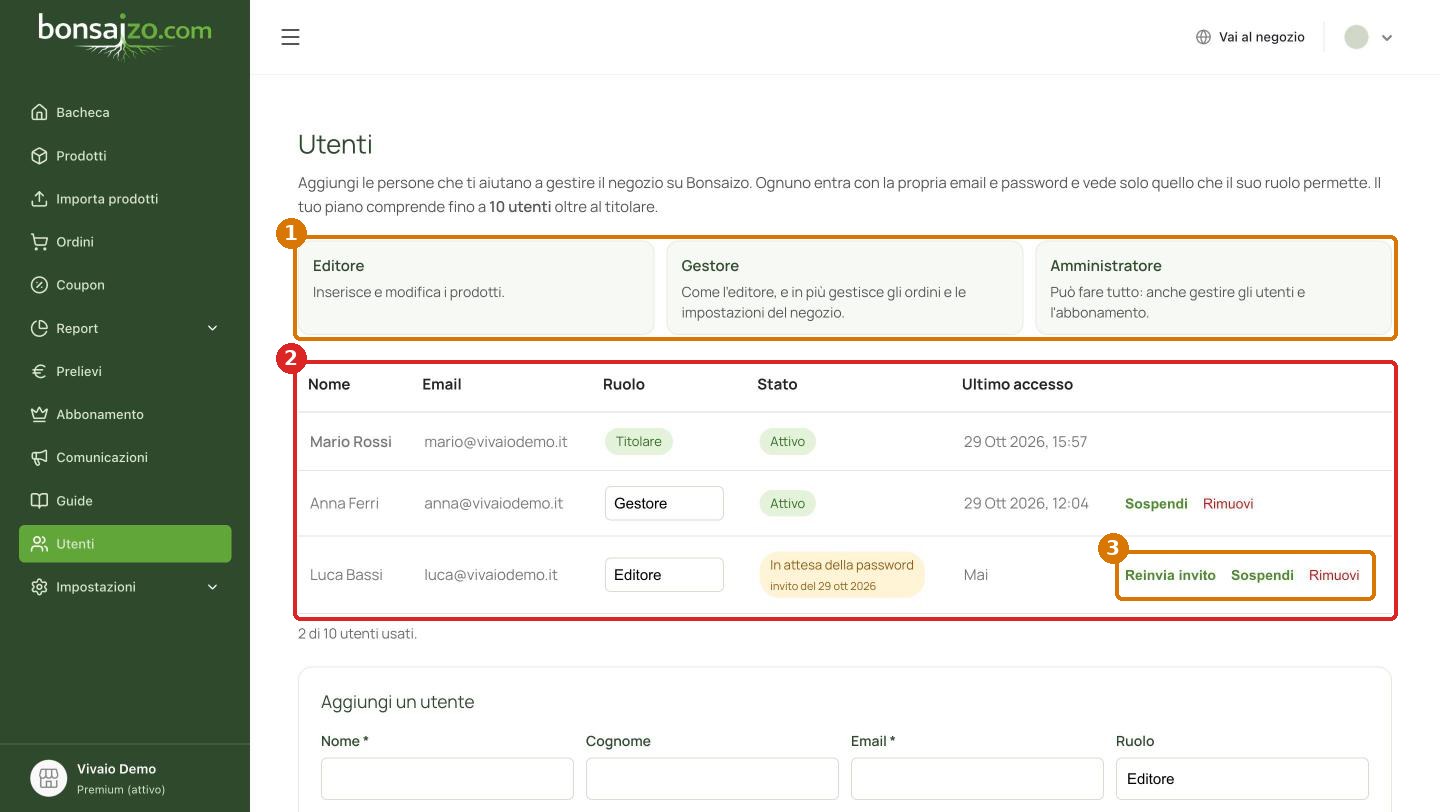This screenshot has height=812, width=1440.
Task: Focus the Email input in Aggiungi un utente
Action: 977,779
